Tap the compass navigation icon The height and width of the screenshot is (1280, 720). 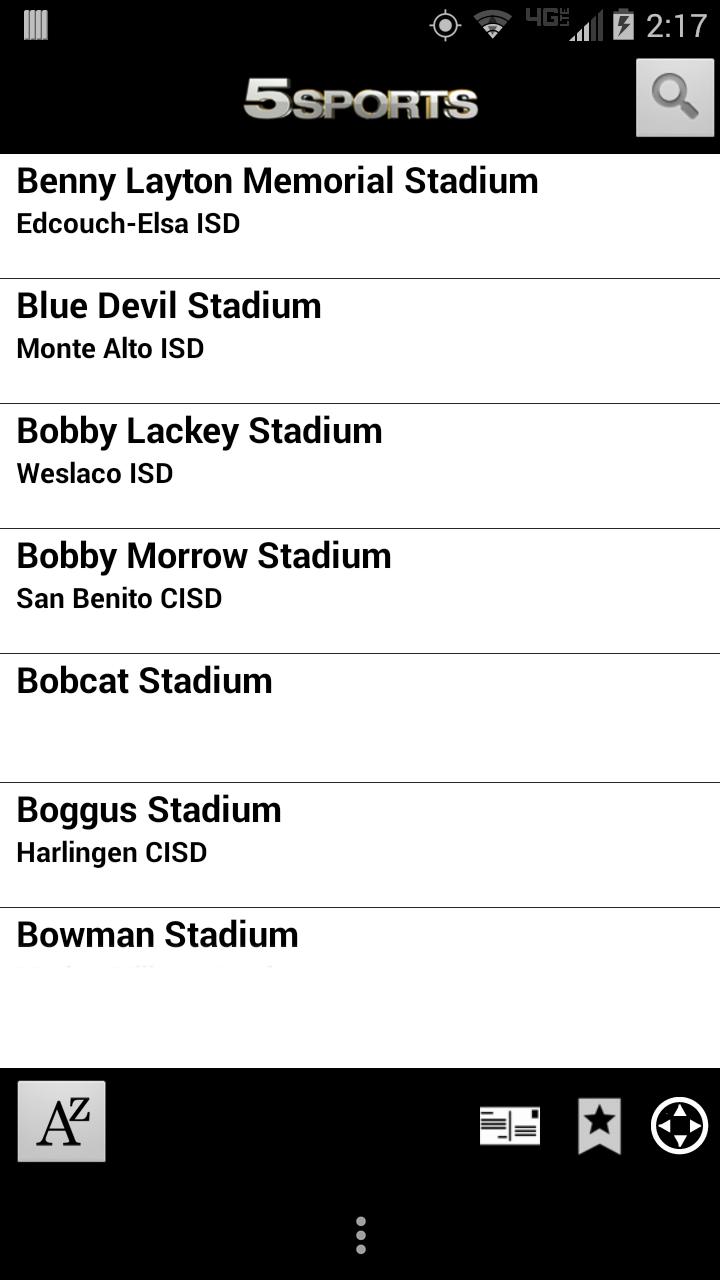(680, 1126)
